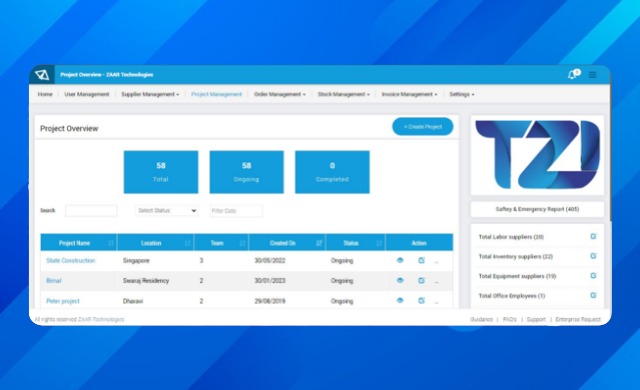
Task: Open Peter project link
Action: [63, 301]
